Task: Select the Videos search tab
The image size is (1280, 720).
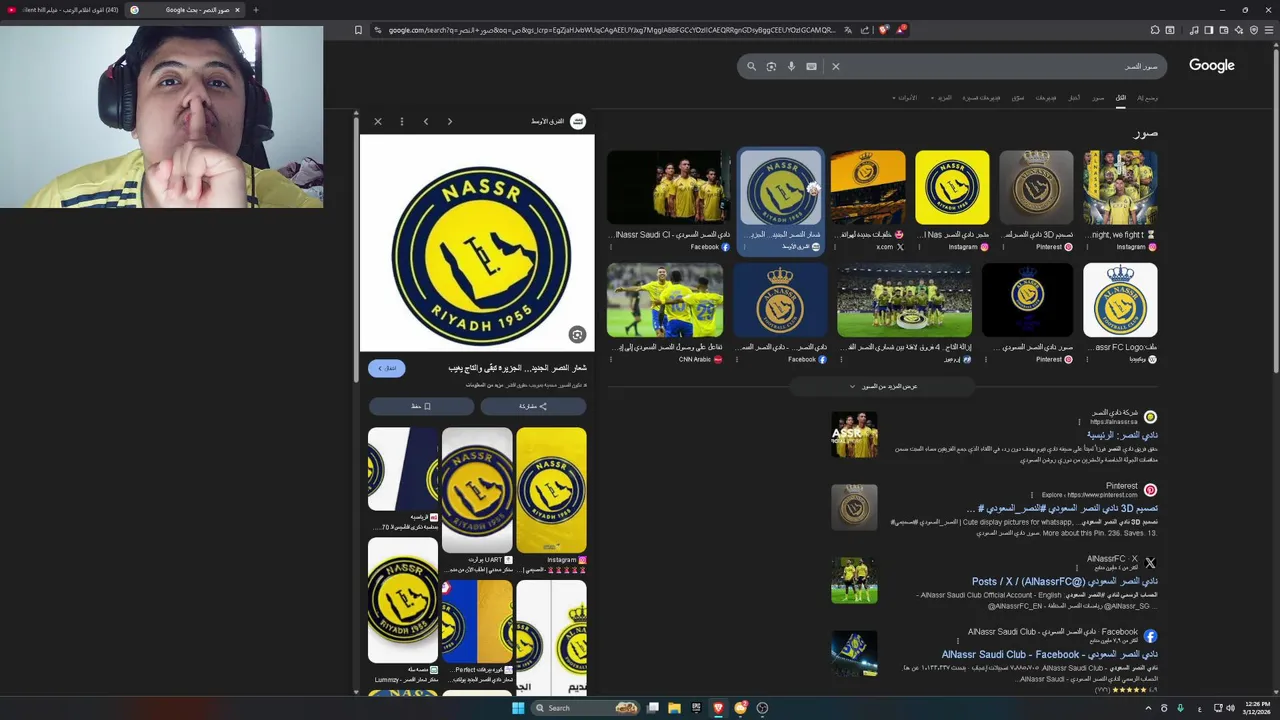Action: coord(1045,98)
